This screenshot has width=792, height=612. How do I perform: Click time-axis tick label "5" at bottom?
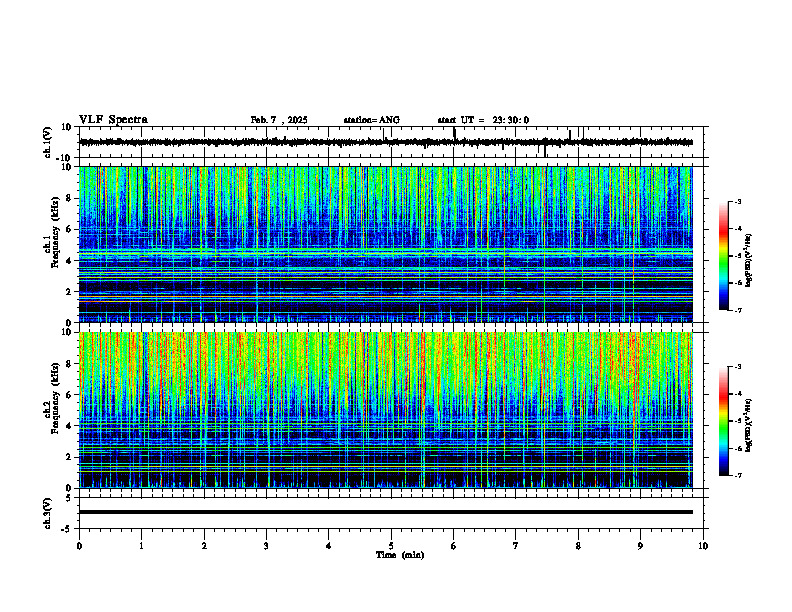pos(391,546)
